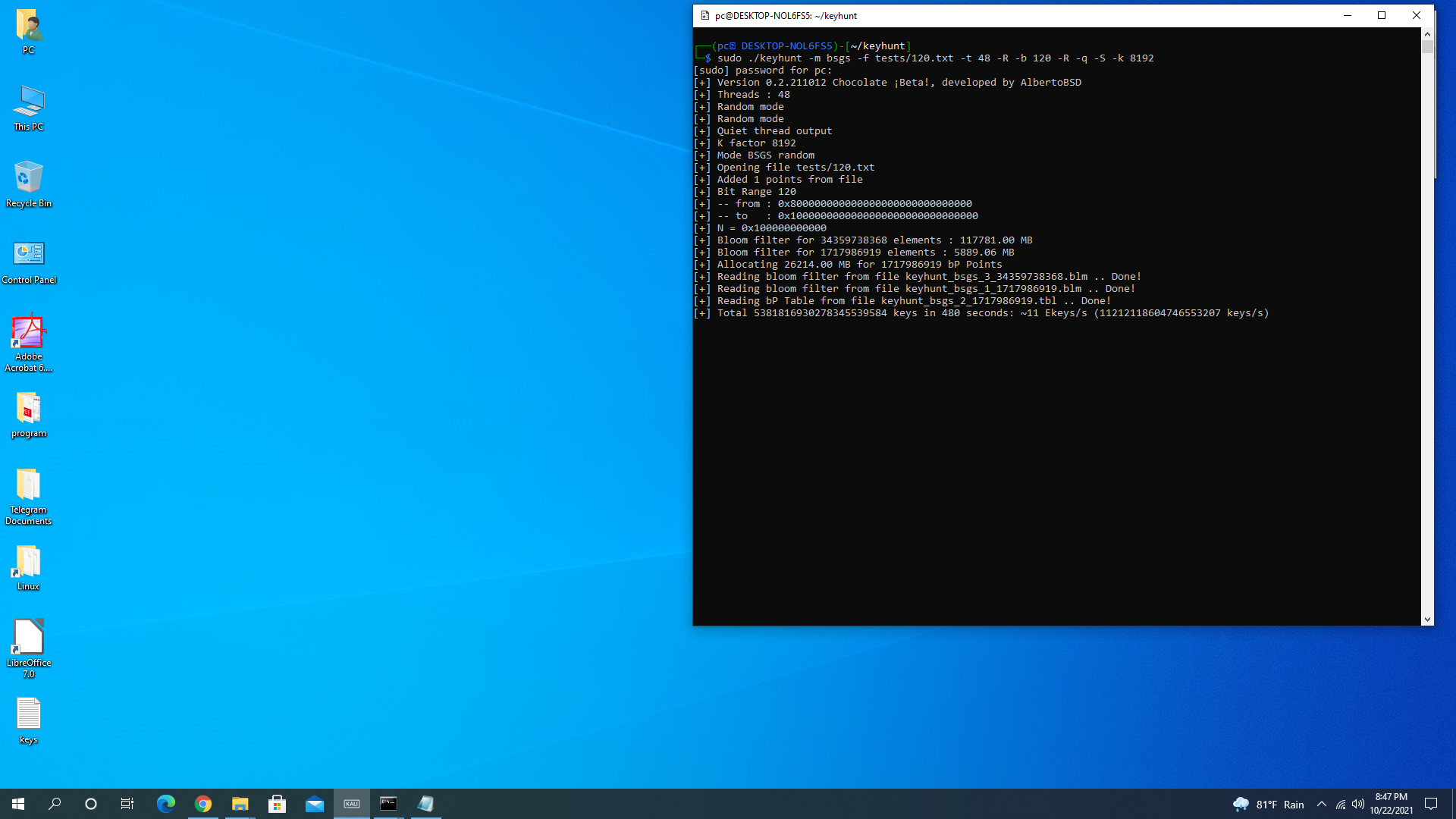Expand the hidden system tray icons
Screen dimensions: 1456x819
tap(1322, 804)
